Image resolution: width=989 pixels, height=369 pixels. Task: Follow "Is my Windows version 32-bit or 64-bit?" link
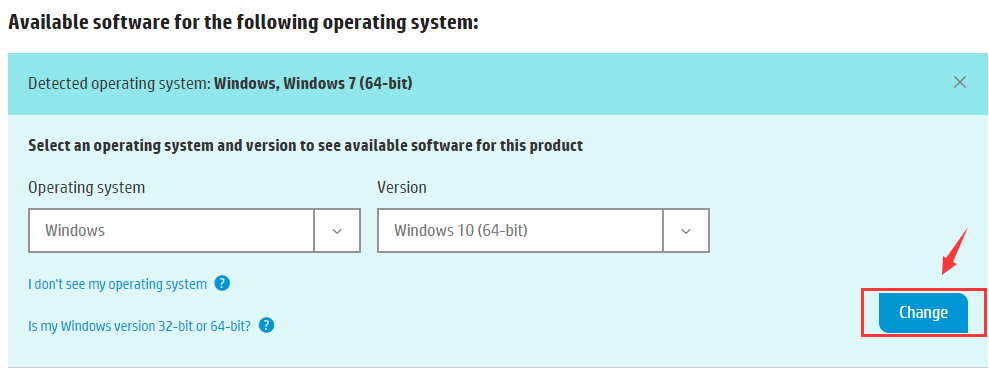(x=140, y=326)
